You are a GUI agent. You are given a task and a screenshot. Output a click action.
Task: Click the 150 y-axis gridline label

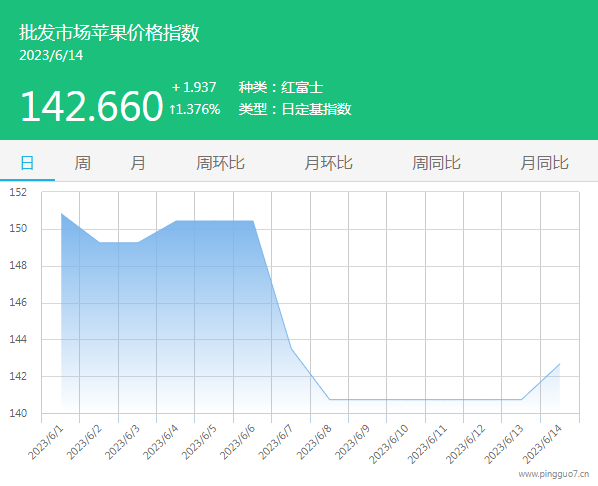(x=18, y=229)
